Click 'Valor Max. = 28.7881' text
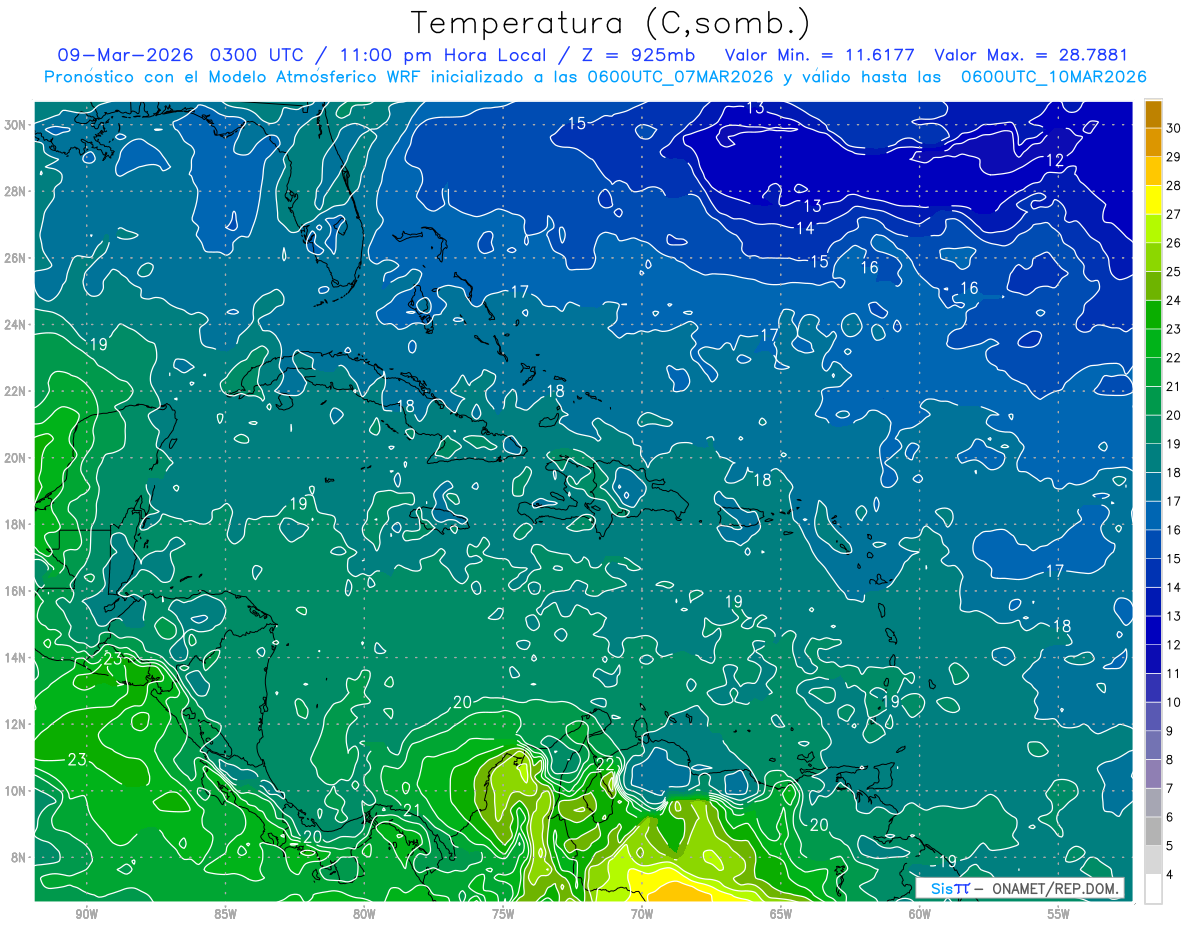The image size is (1200, 927). (1030, 55)
